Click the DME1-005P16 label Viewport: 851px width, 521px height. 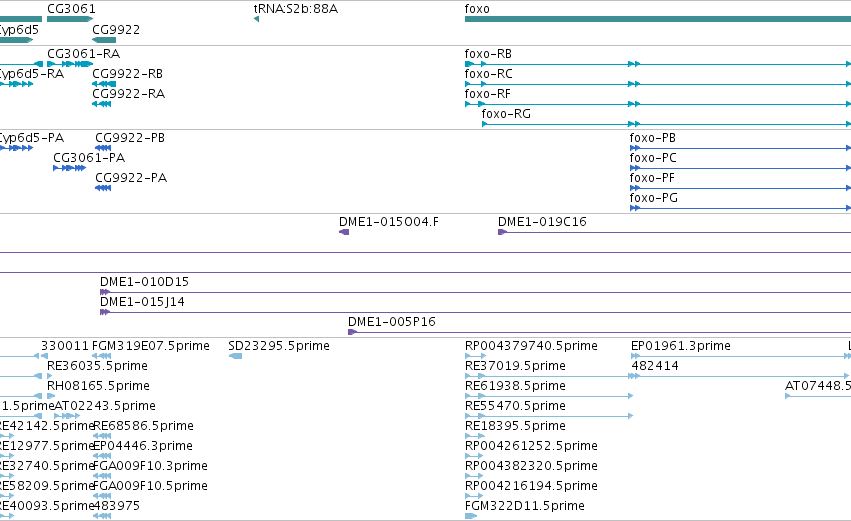(x=392, y=322)
